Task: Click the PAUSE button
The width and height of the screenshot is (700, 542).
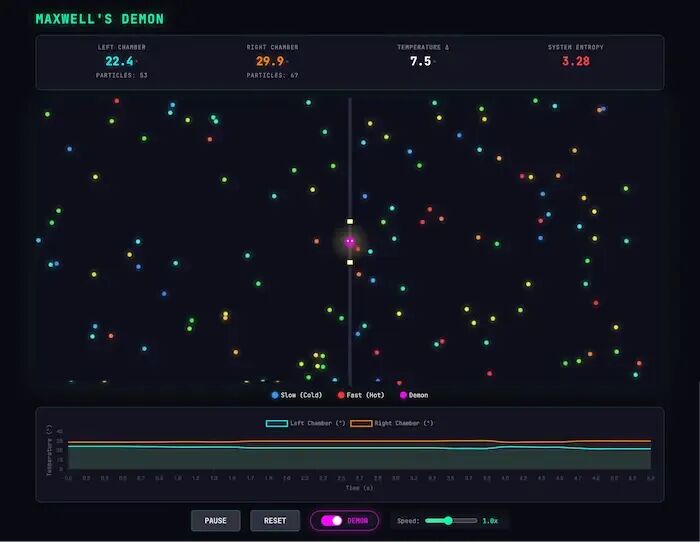Action: [x=216, y=521]
